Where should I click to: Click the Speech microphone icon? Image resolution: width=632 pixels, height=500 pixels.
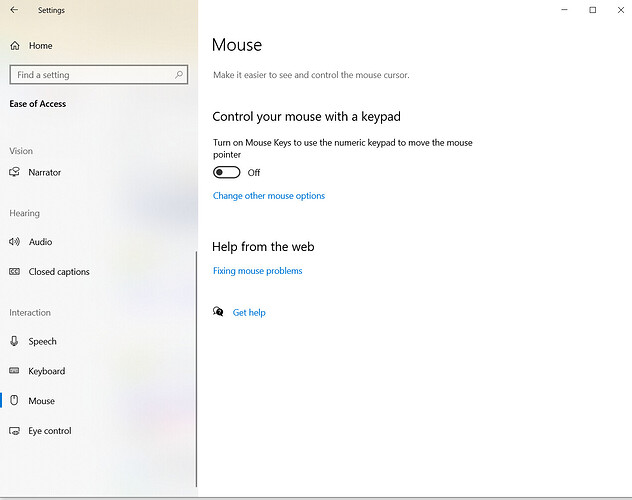[15, 341]
